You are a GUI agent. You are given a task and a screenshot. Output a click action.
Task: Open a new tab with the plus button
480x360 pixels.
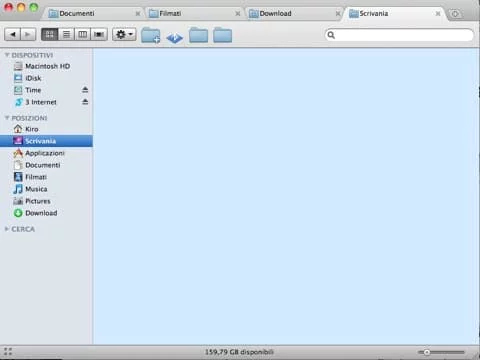point(455,14)
